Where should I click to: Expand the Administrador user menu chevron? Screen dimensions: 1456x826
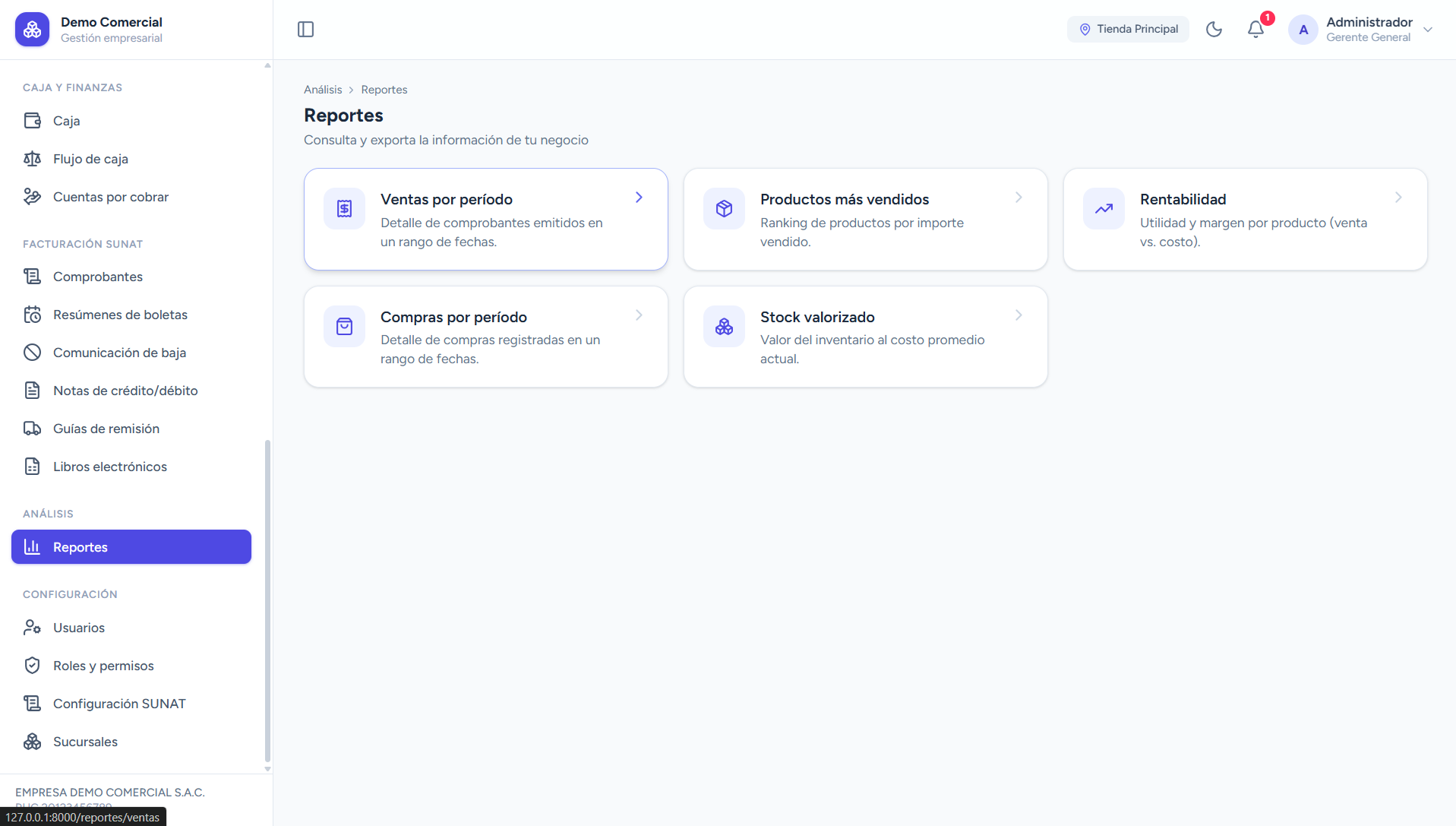1428,30
